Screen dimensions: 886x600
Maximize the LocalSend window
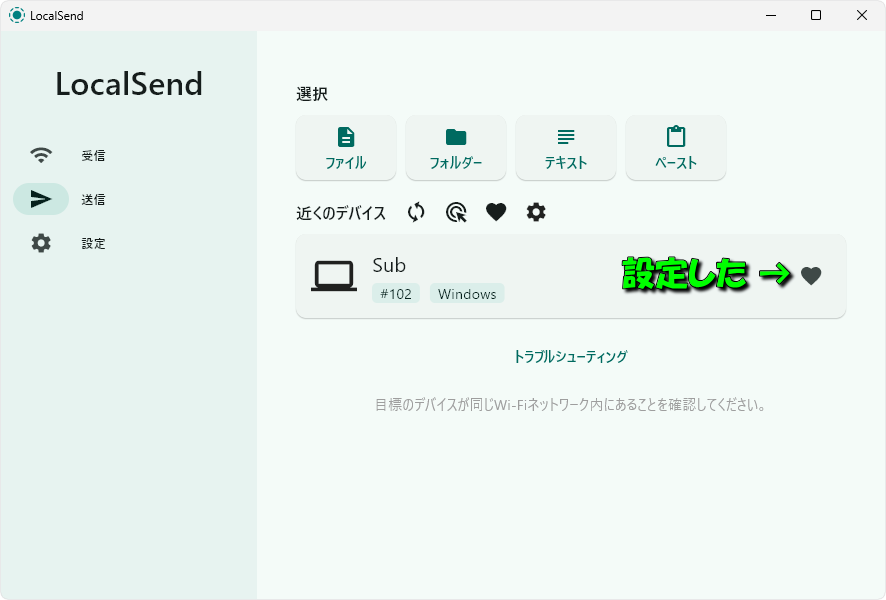816,15
